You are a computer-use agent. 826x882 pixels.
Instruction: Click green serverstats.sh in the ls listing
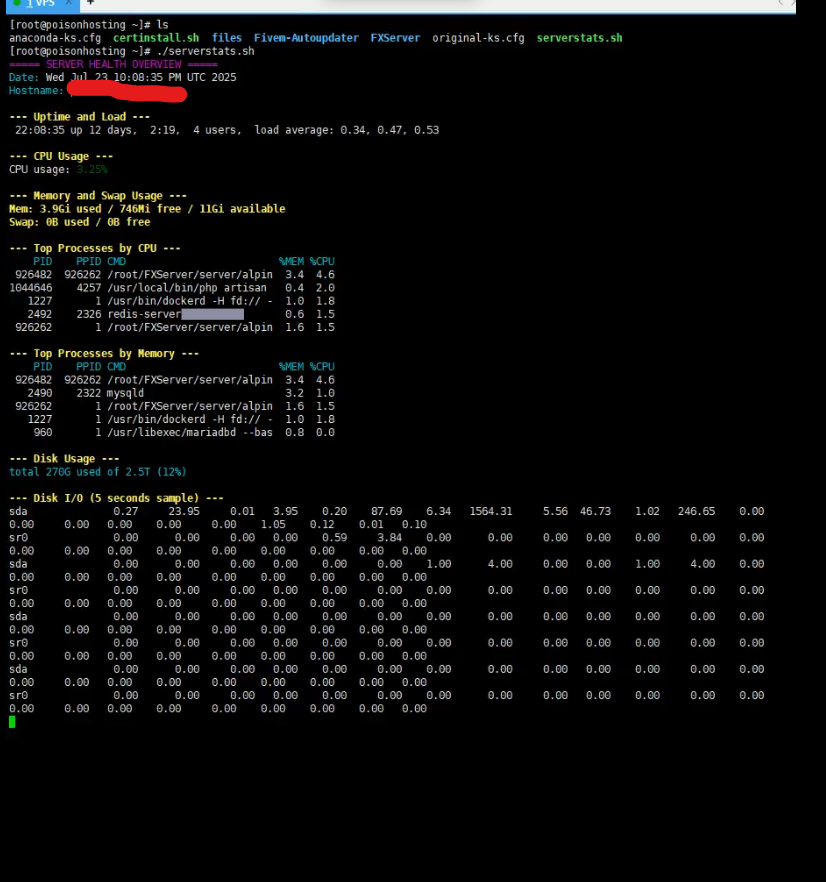point(580,38)
